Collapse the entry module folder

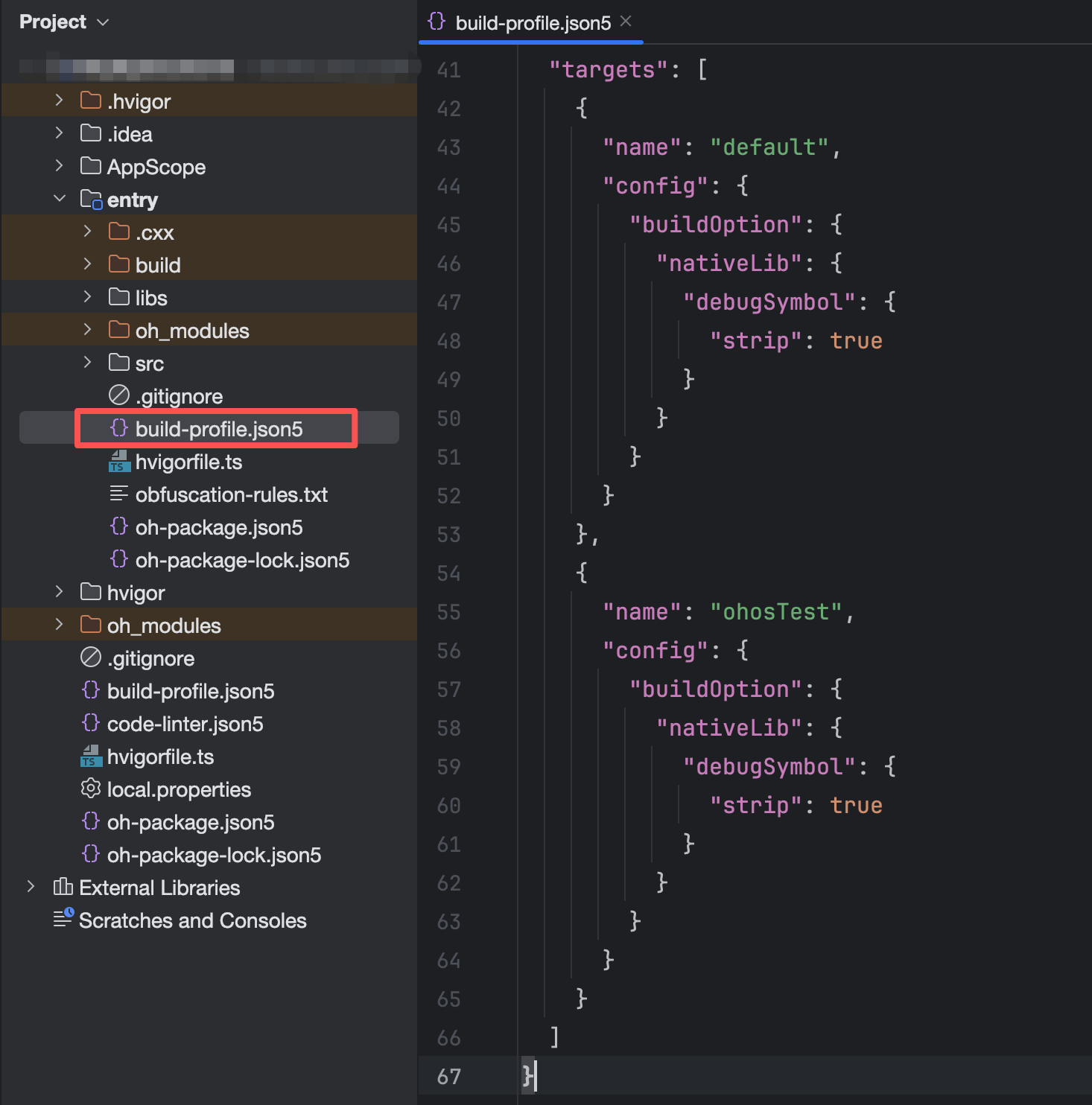click(x=60, y=199)
